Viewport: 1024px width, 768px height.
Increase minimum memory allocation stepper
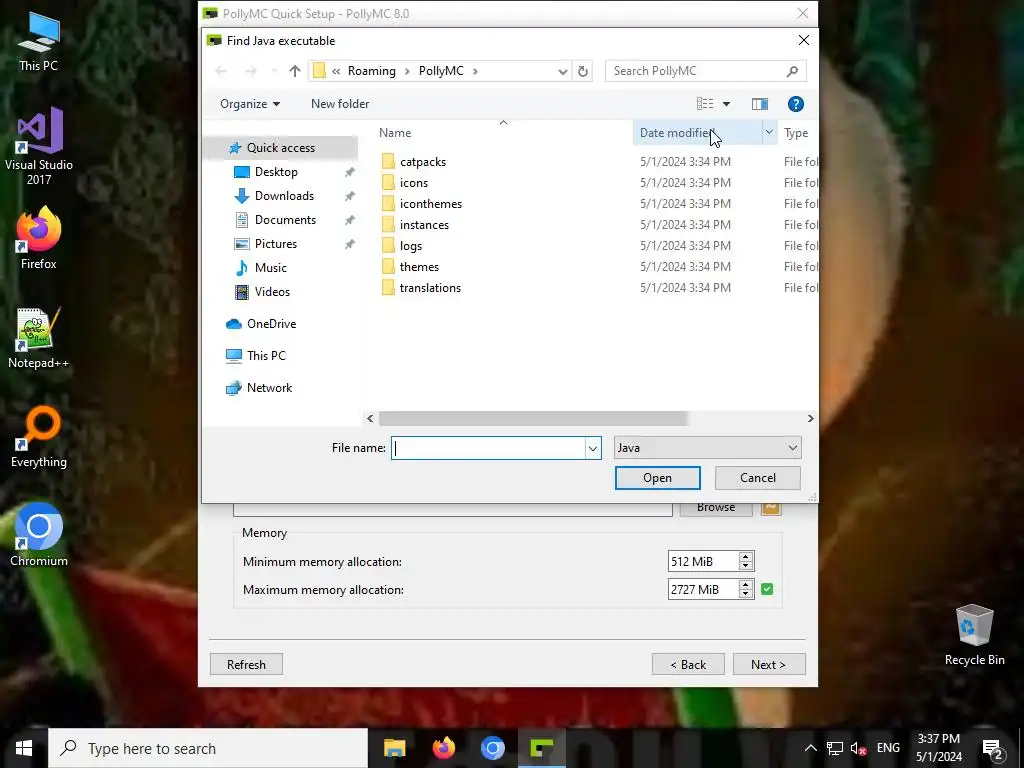tap(746, 556)
